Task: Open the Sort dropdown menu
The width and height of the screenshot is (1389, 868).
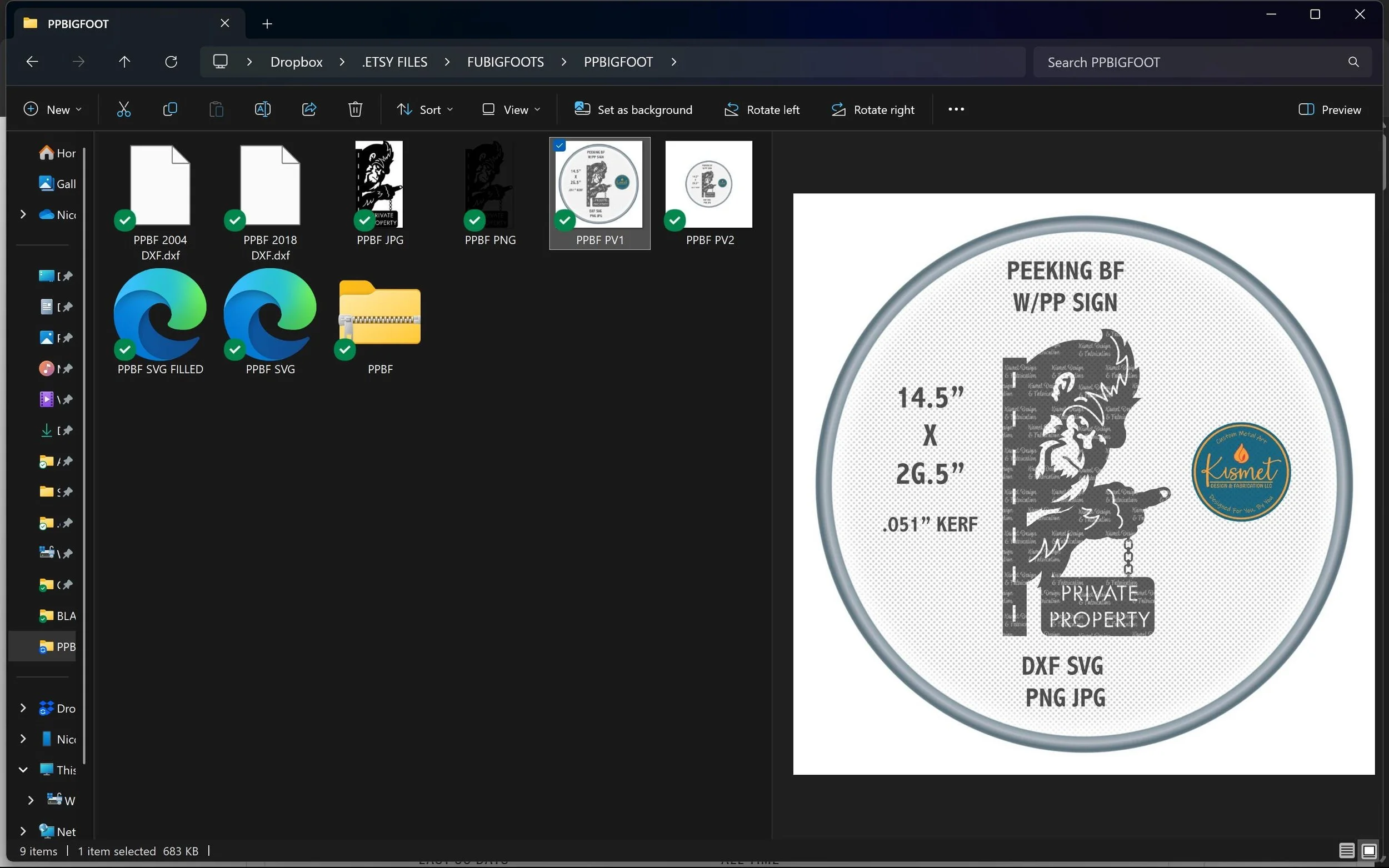Action: (425, 109)
